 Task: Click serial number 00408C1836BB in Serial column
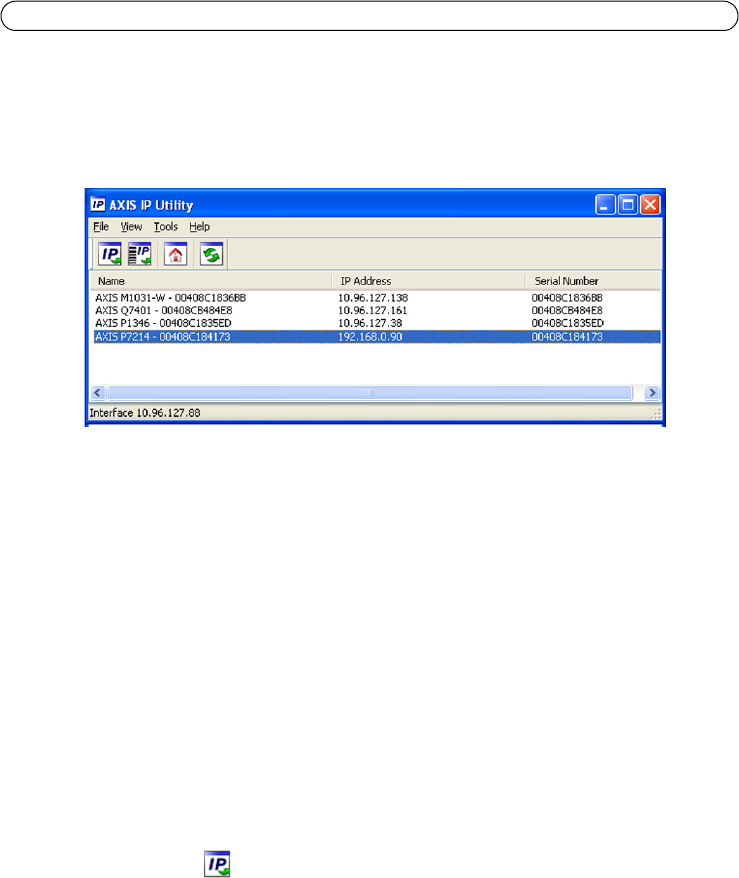point(567,298)
